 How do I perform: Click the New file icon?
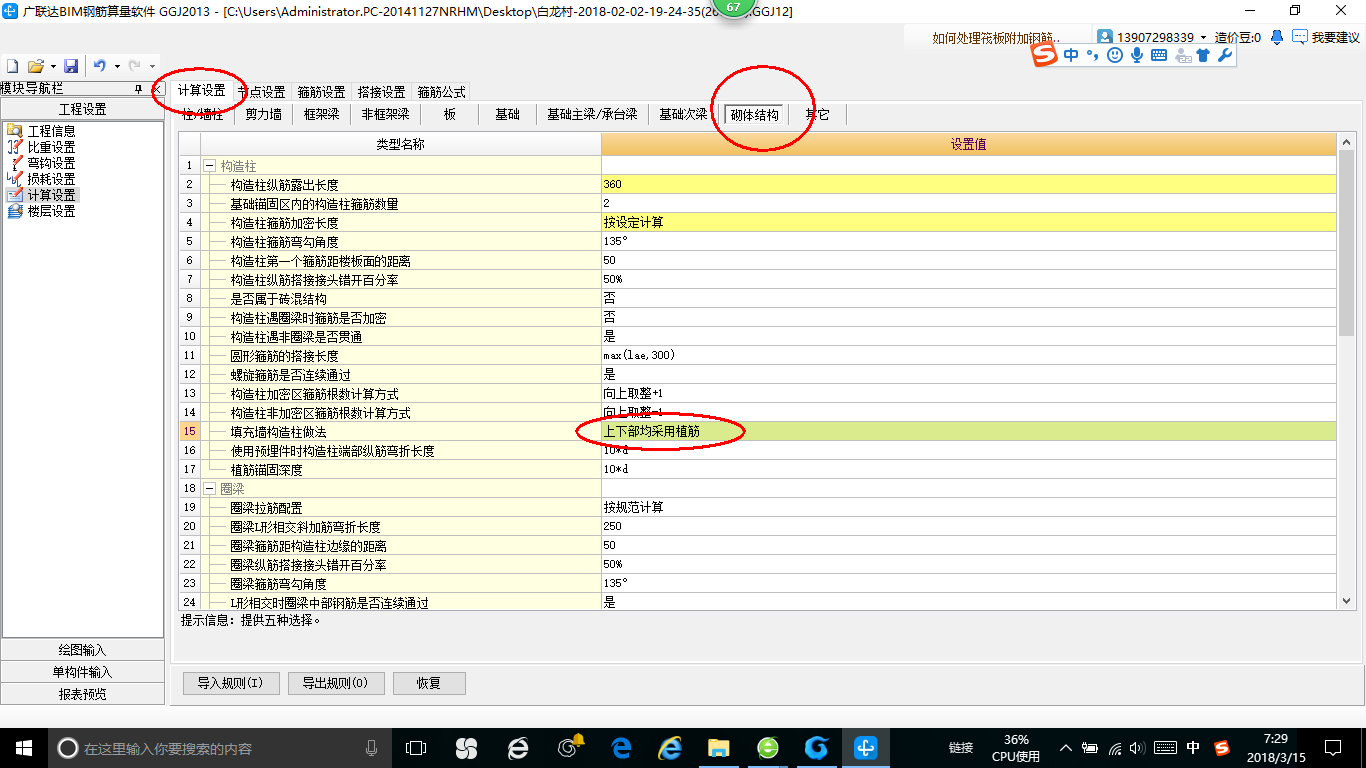13,66
